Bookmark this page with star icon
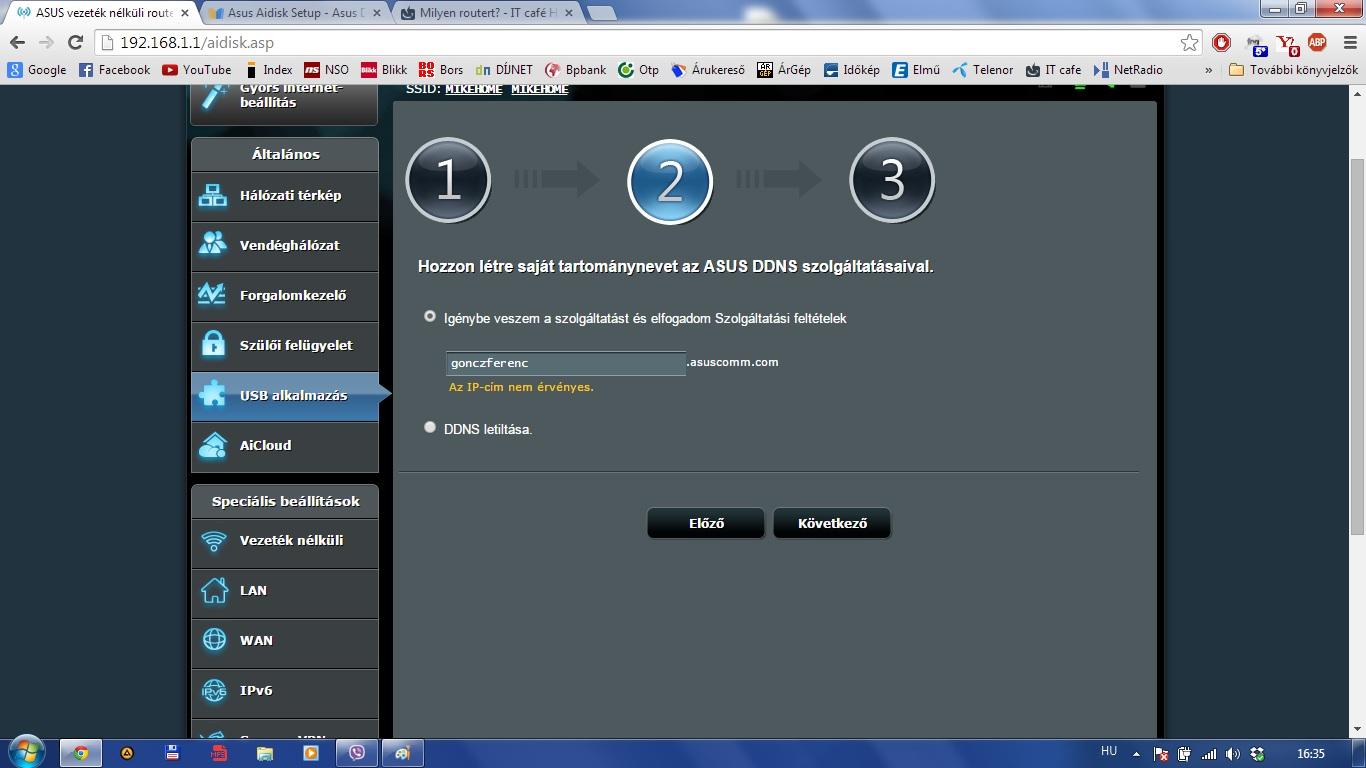Image resolution: width=1366 pixels, height=768 pixels. coord(1189,43)
